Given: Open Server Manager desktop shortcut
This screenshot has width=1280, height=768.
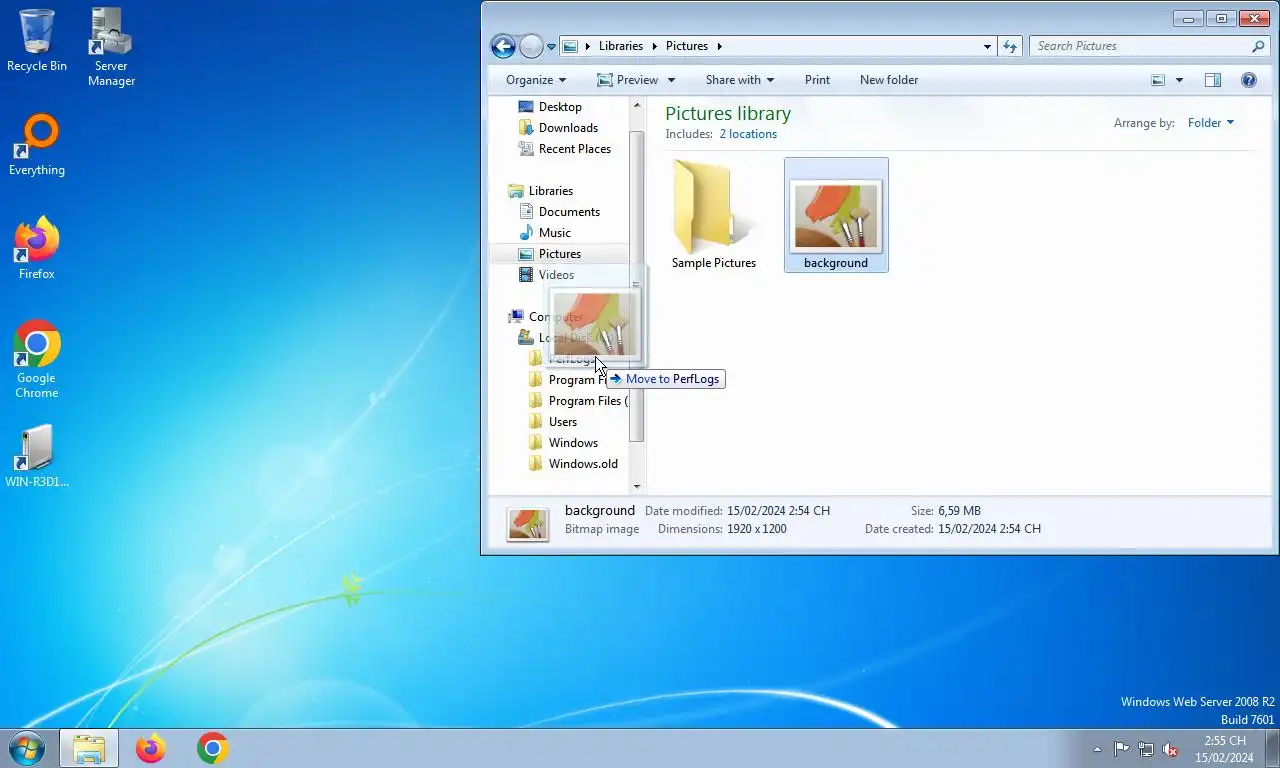Looking at the screenshot, I should pyautogui.click(x=111, y=46).
